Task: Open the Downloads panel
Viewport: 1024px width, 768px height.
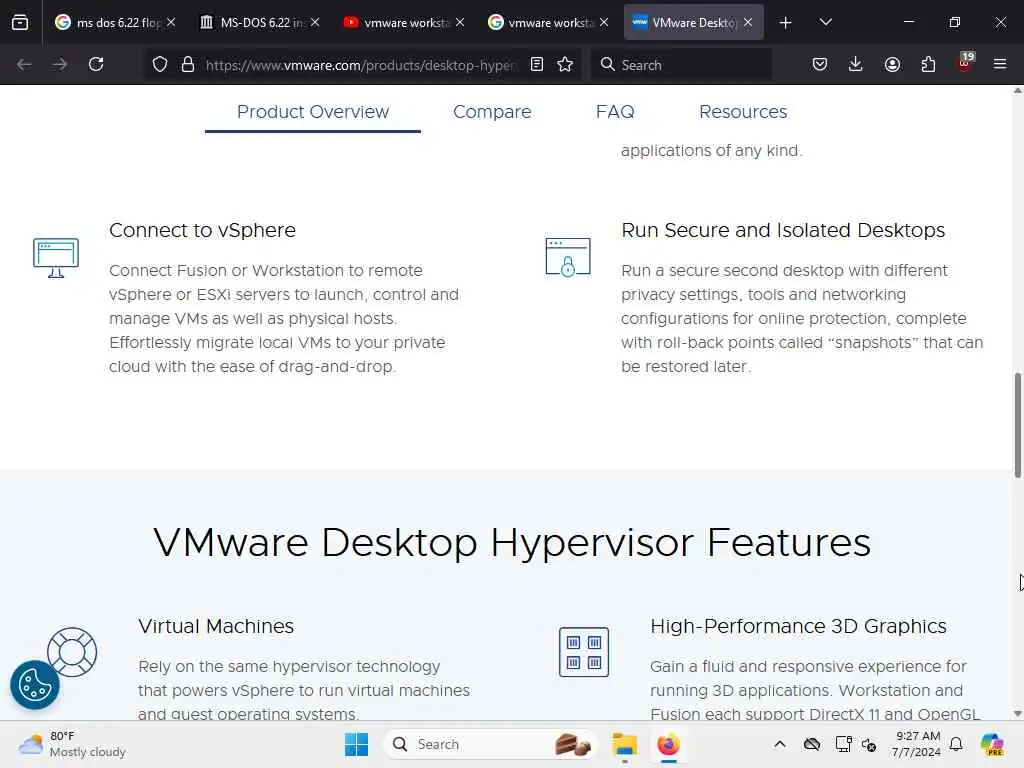Action: [856, 64]
